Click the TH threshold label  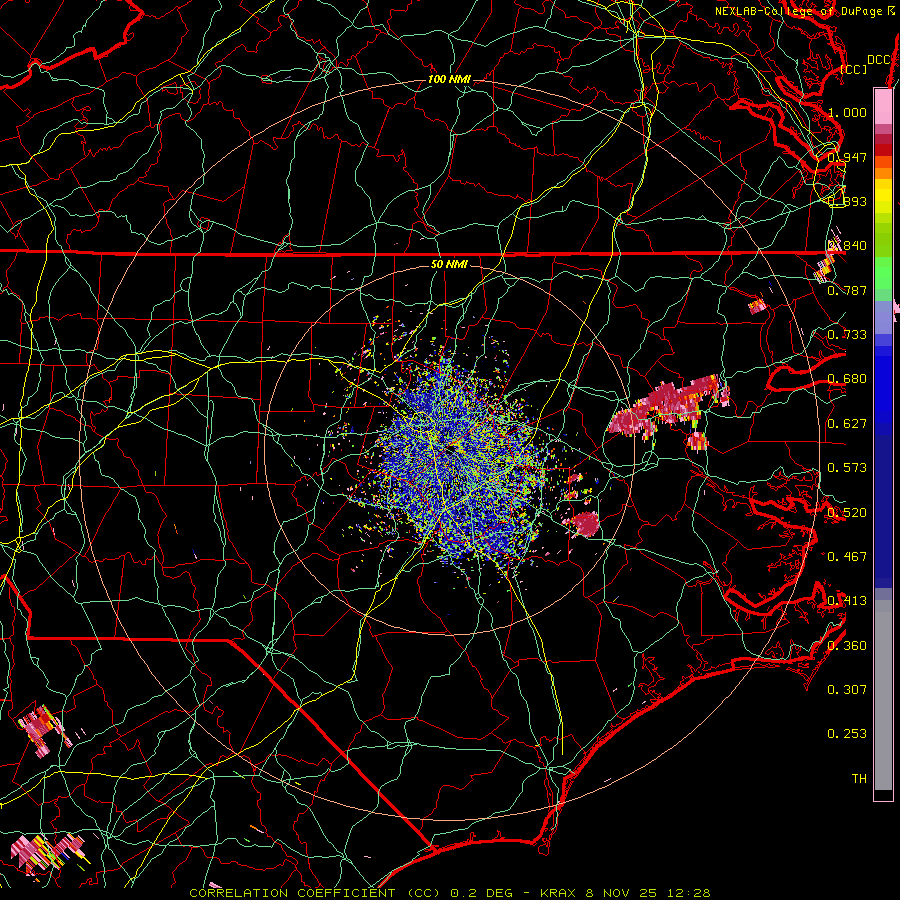click(x=859, y=779)
